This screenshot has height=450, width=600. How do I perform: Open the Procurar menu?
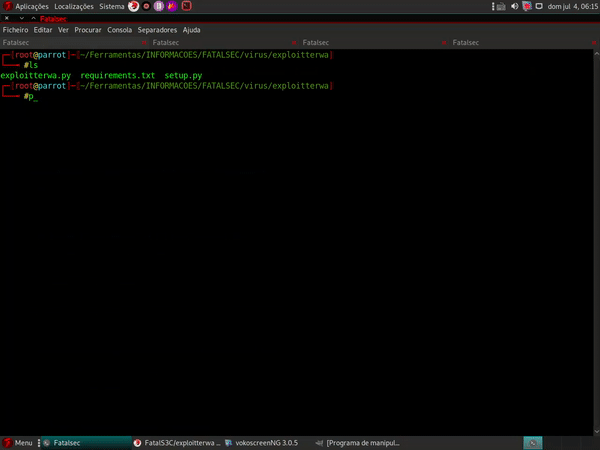88,30
